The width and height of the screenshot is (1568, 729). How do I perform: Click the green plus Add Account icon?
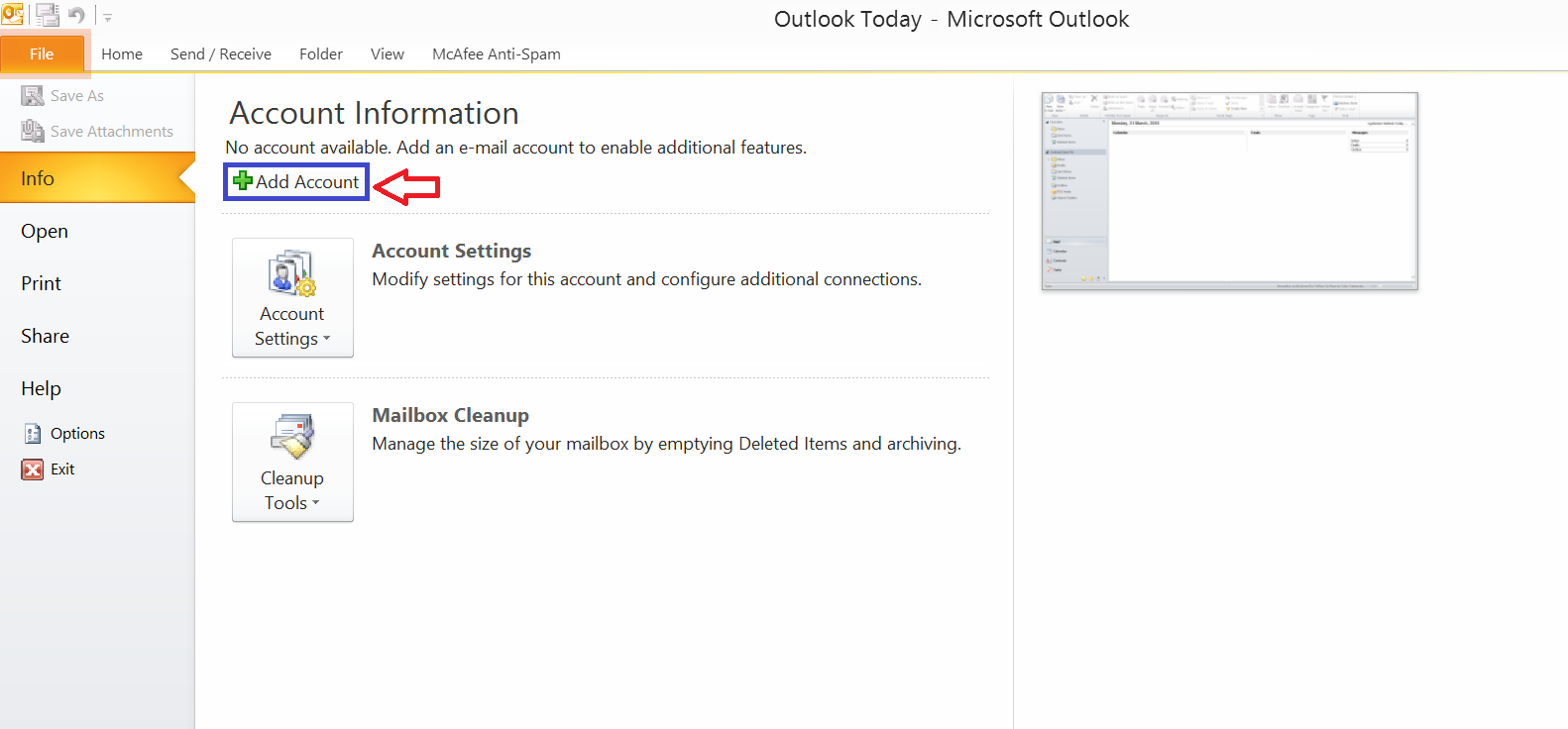[243, 180]
